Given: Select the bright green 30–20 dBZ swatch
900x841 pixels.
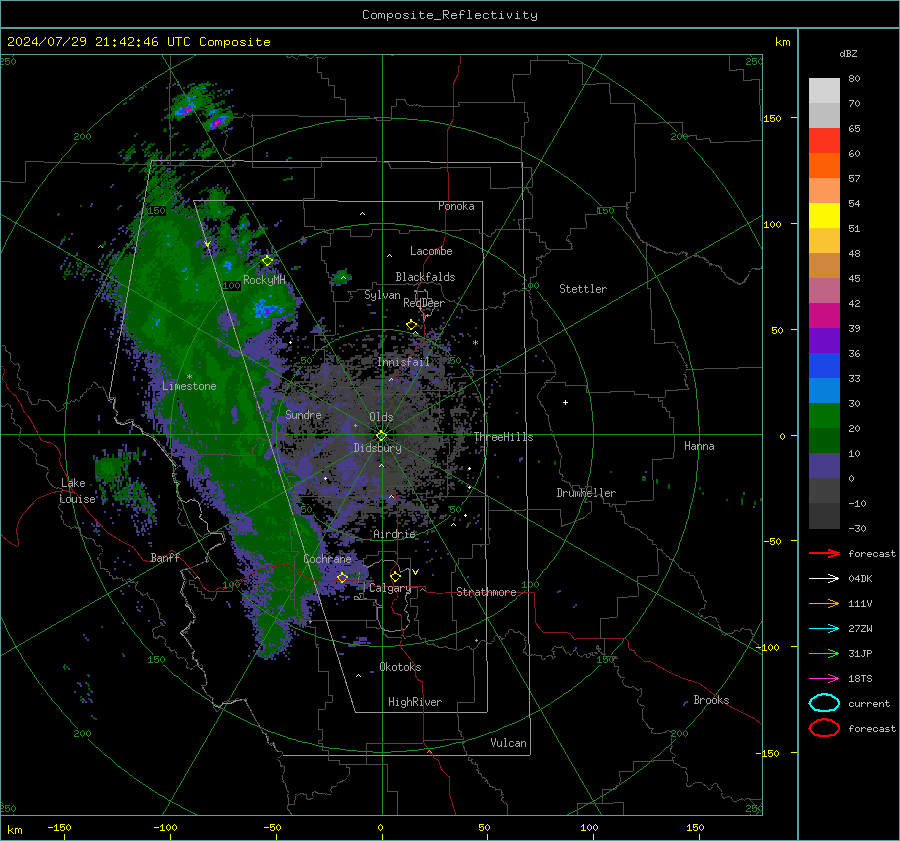Looking at the screenshot, I should [824, 416].
